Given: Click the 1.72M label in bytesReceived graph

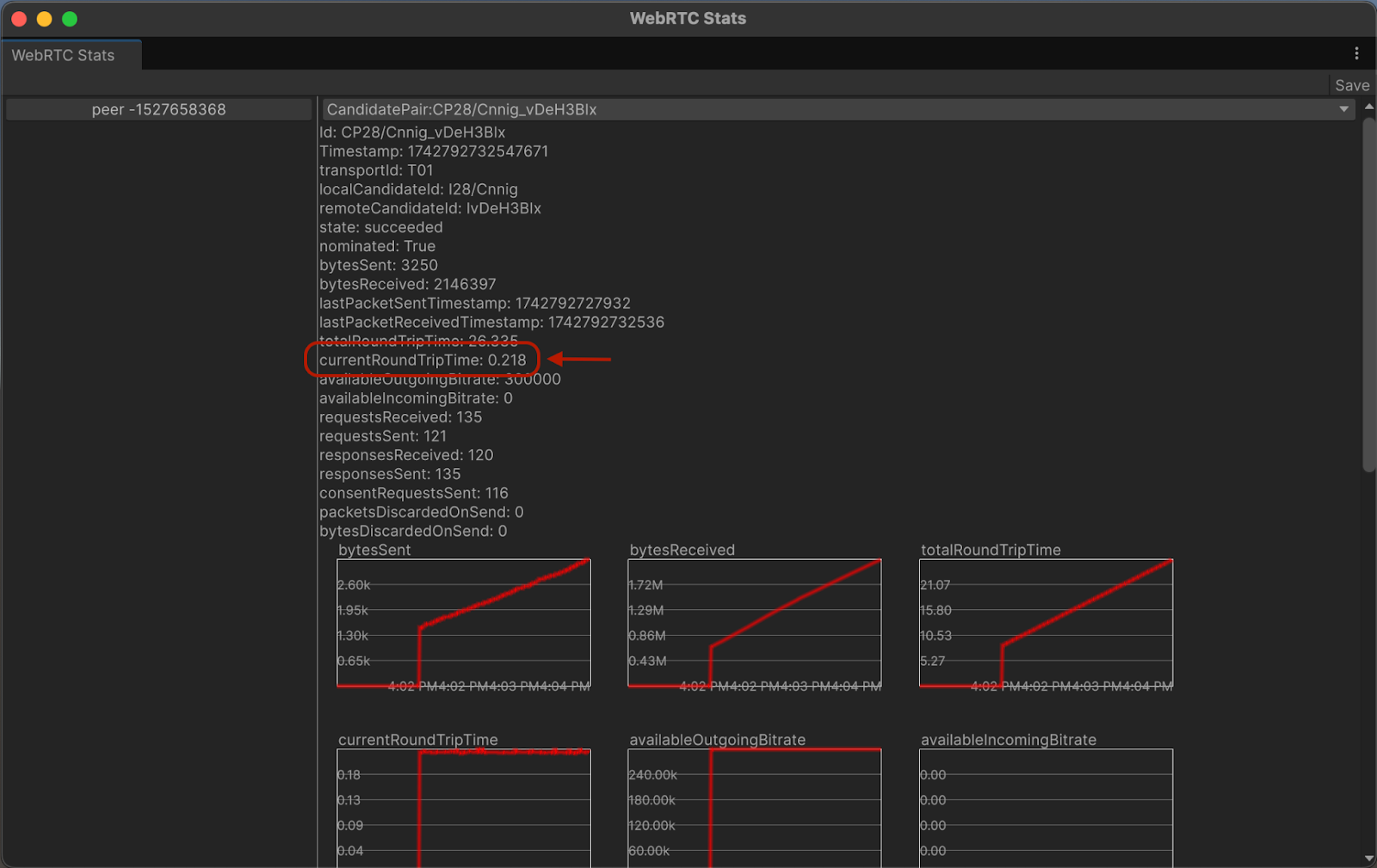Looking at the screenshot, I should pos(645,585).
